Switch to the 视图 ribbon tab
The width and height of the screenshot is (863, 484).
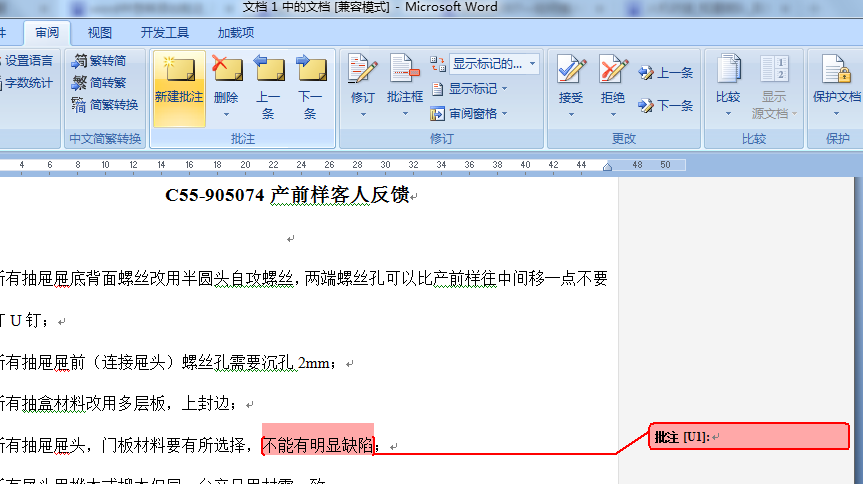(100, 33)
